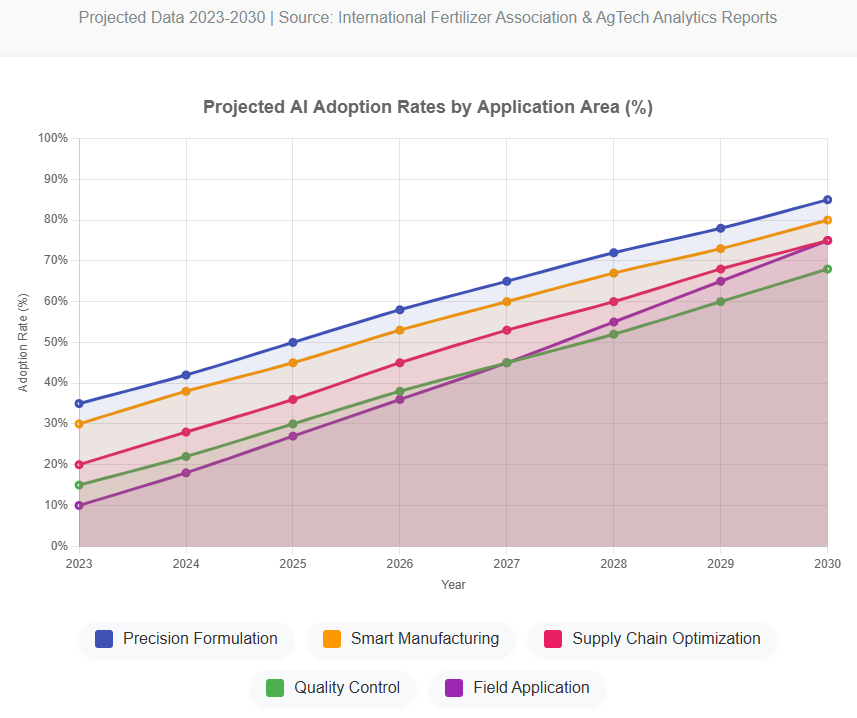
Task: Select Smart Manufacturing point at 2027
Action: (507, 302)
